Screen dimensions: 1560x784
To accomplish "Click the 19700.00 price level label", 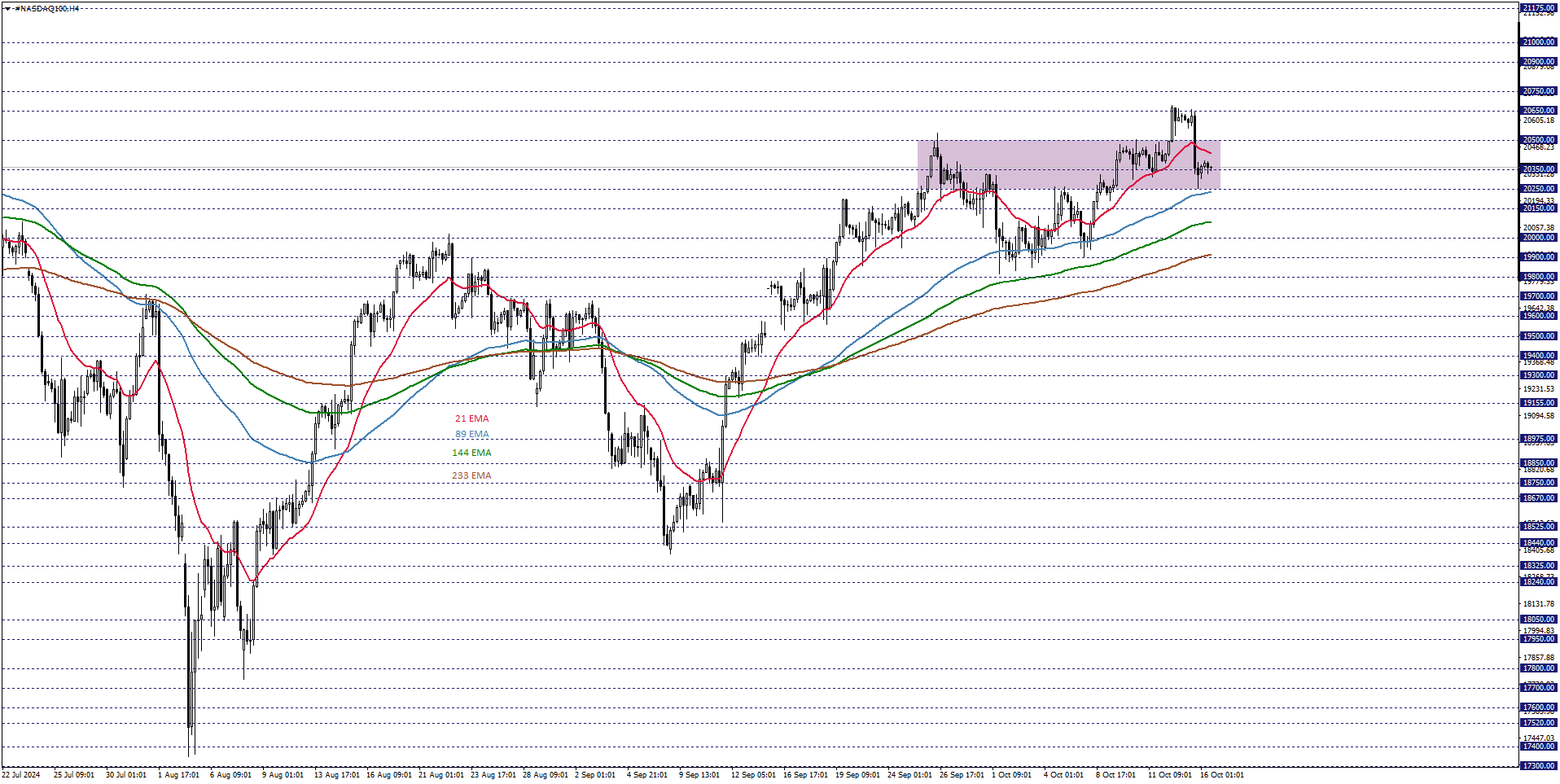I will (x=1539, y=296).
